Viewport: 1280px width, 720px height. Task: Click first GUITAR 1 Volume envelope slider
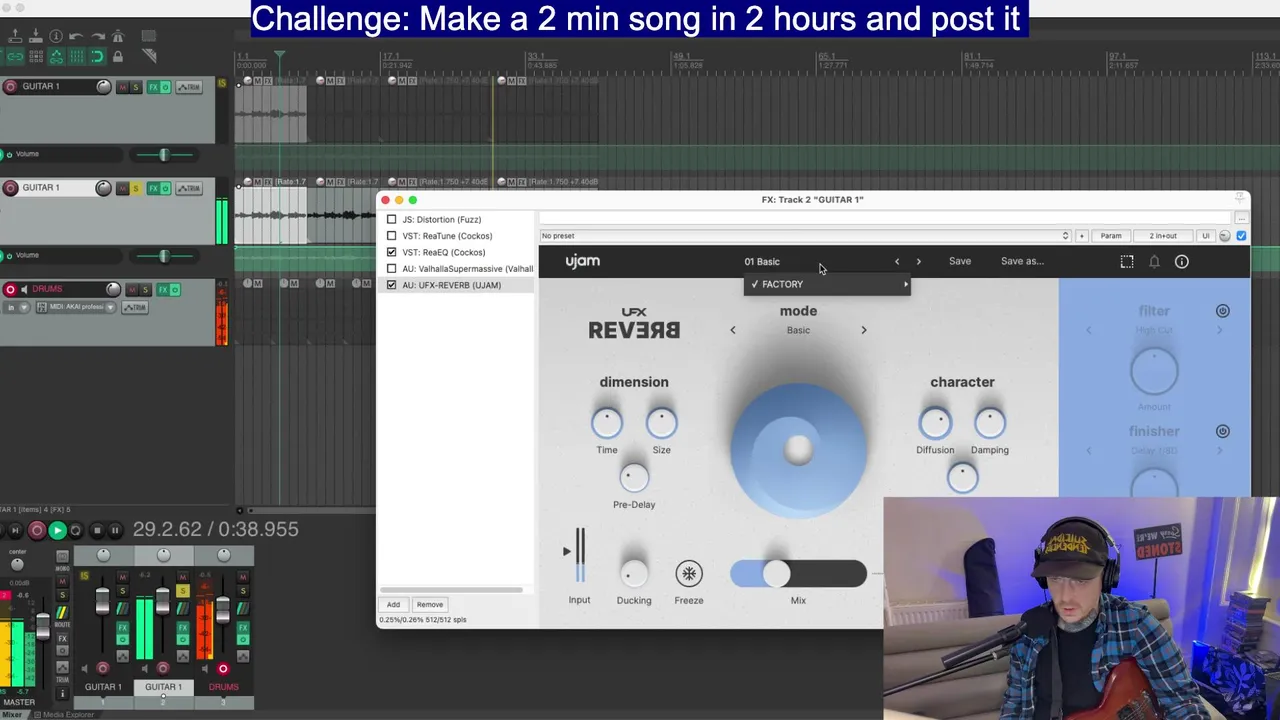[x=165, y=154]
